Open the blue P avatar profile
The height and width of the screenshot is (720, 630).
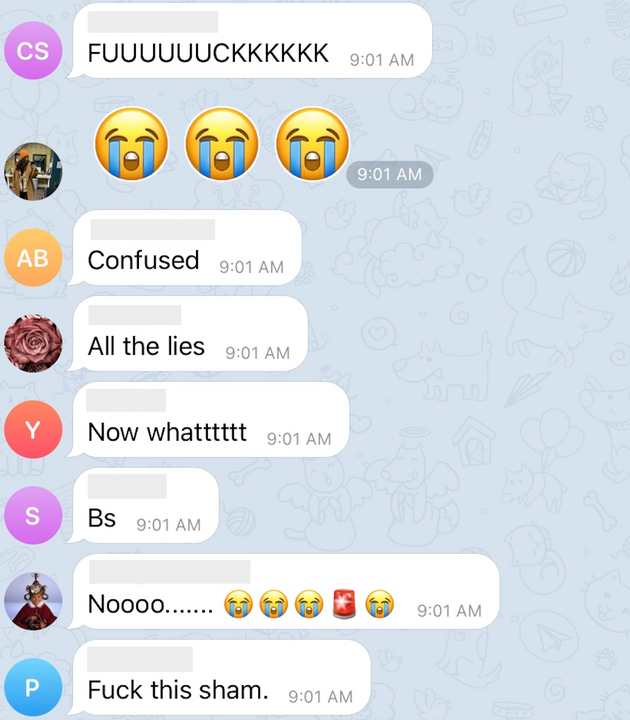(33, 687)
